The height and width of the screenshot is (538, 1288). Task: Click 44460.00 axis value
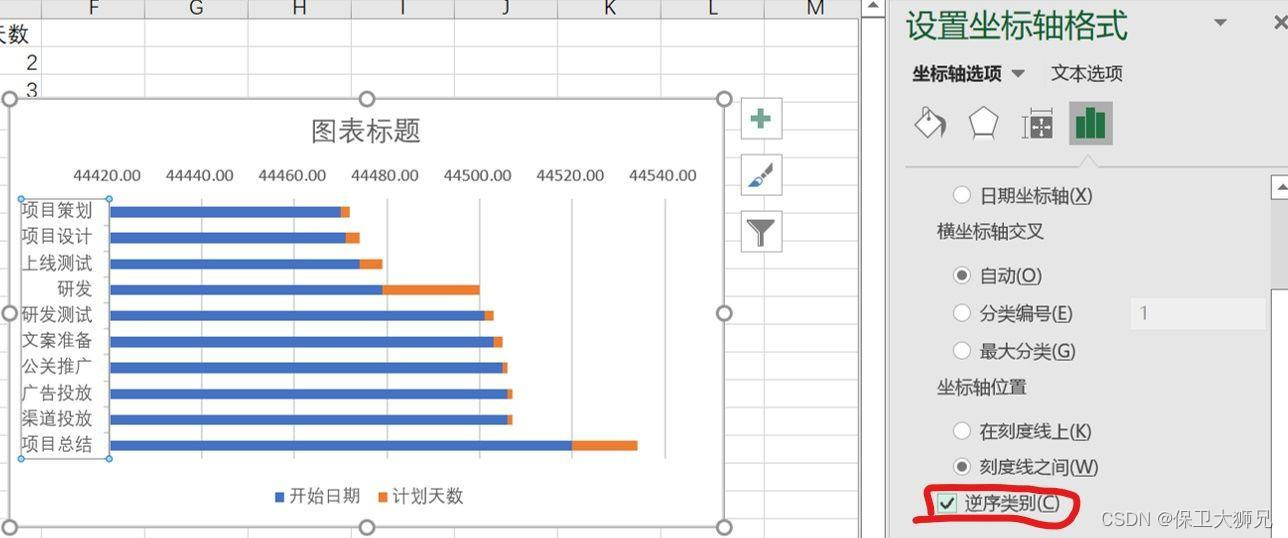pos(292,176)
